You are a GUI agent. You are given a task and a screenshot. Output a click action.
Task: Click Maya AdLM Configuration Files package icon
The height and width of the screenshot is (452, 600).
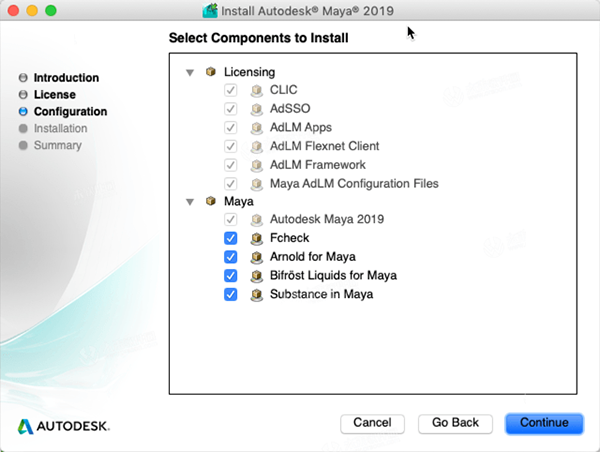[x=257, y=184]
